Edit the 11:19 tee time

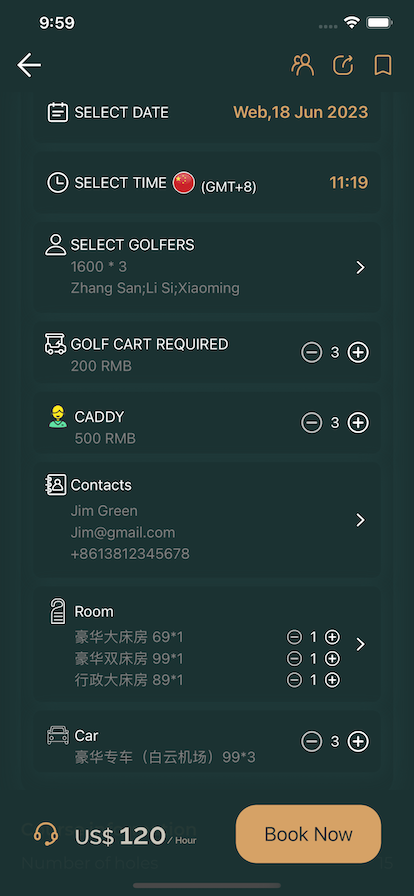point(349,183)
